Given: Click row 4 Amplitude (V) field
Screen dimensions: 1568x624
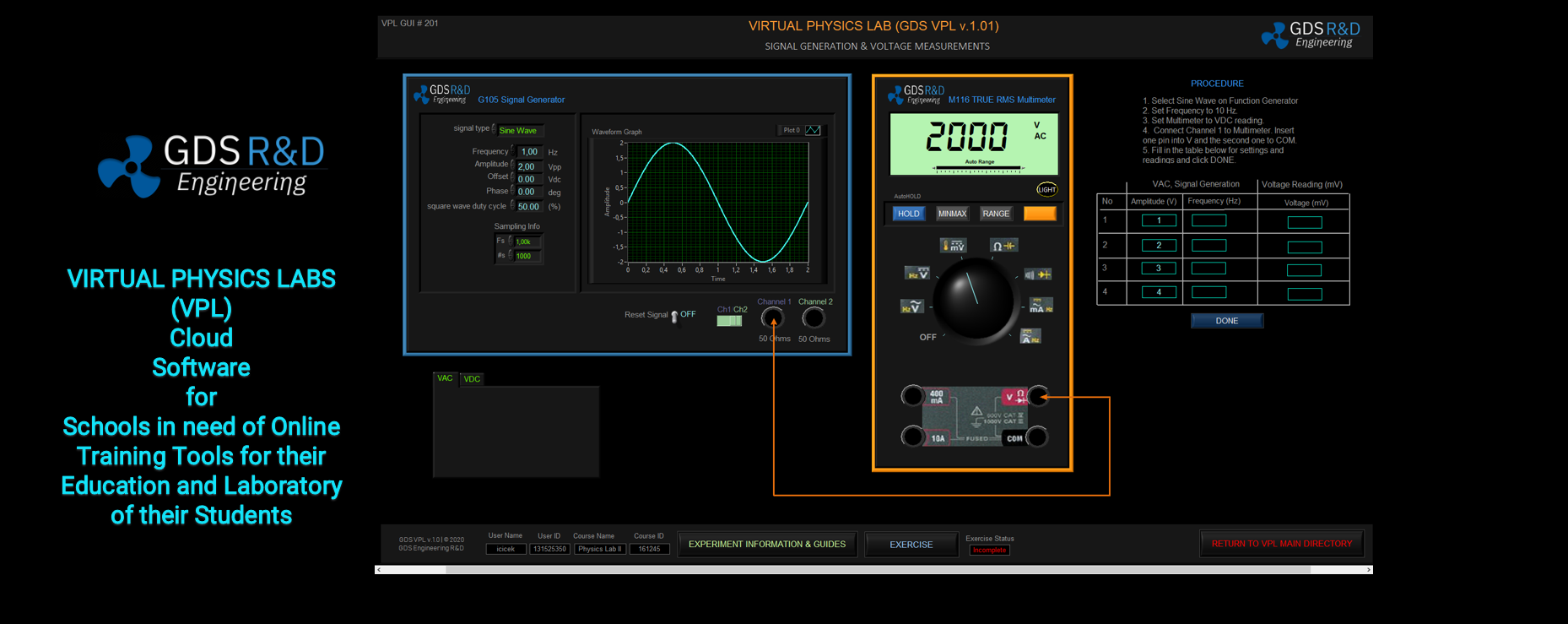Looking at the screenshot, I should (x=1159, y=292).
